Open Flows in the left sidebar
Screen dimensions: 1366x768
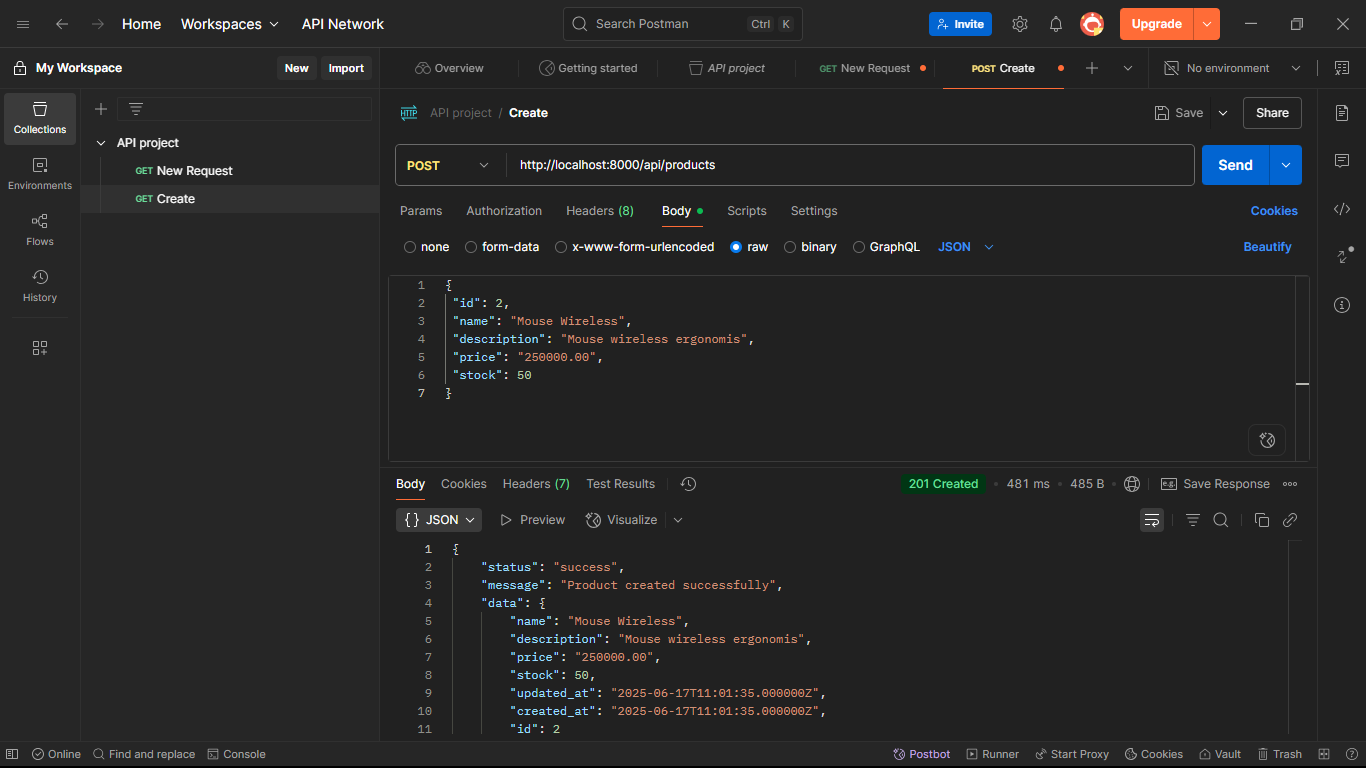40,229
